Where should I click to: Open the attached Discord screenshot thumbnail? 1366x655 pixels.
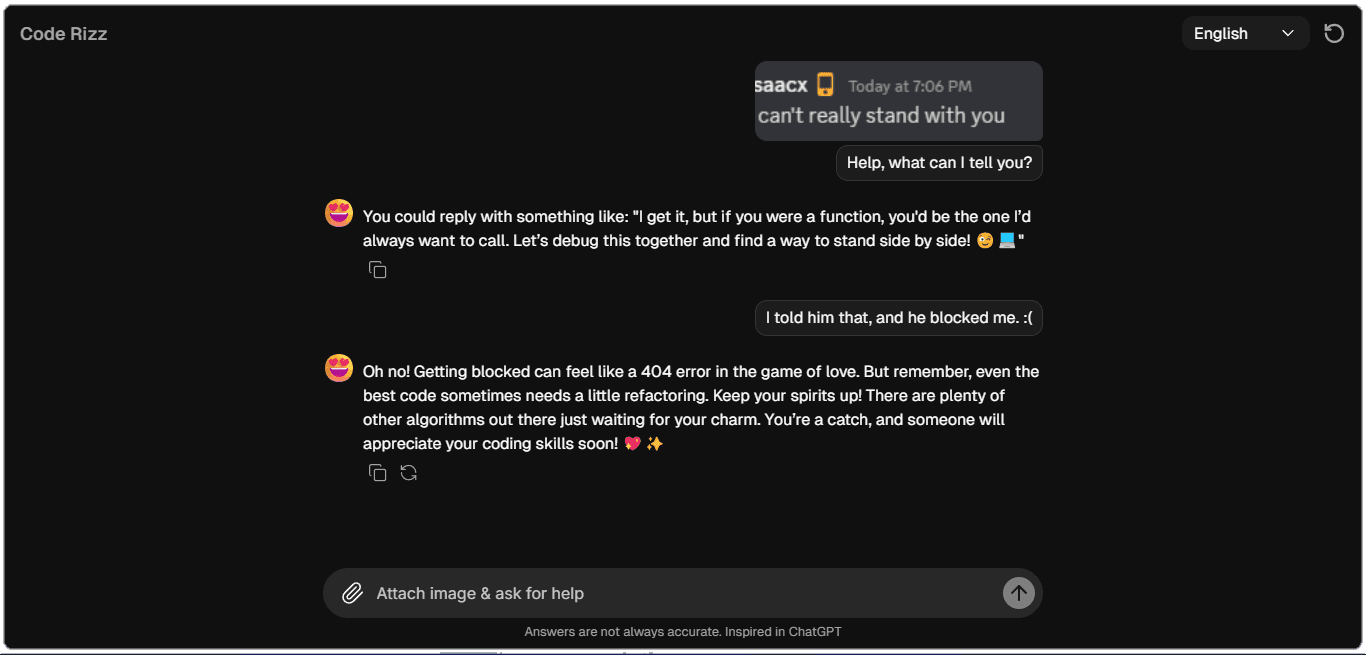point(899,101)
